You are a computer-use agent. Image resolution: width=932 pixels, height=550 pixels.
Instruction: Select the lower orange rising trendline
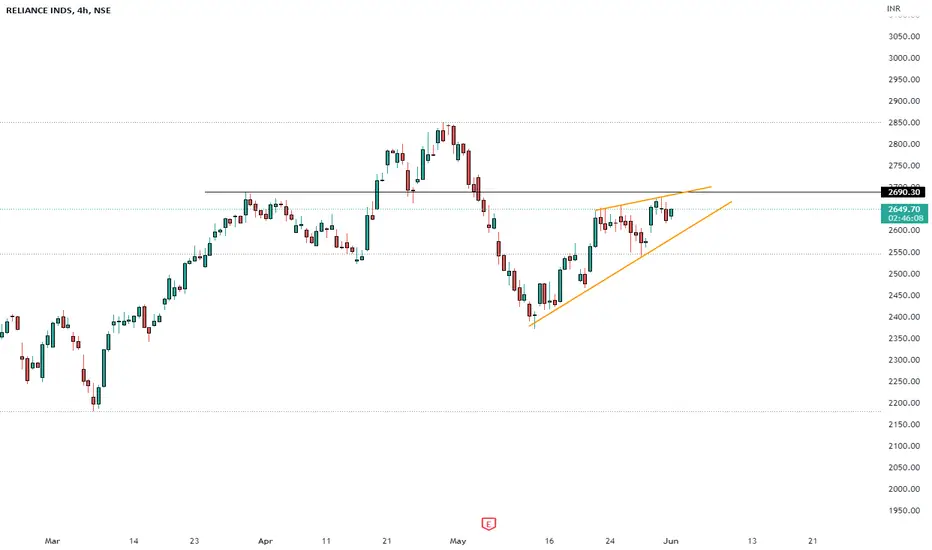click(x=630, y=264)
